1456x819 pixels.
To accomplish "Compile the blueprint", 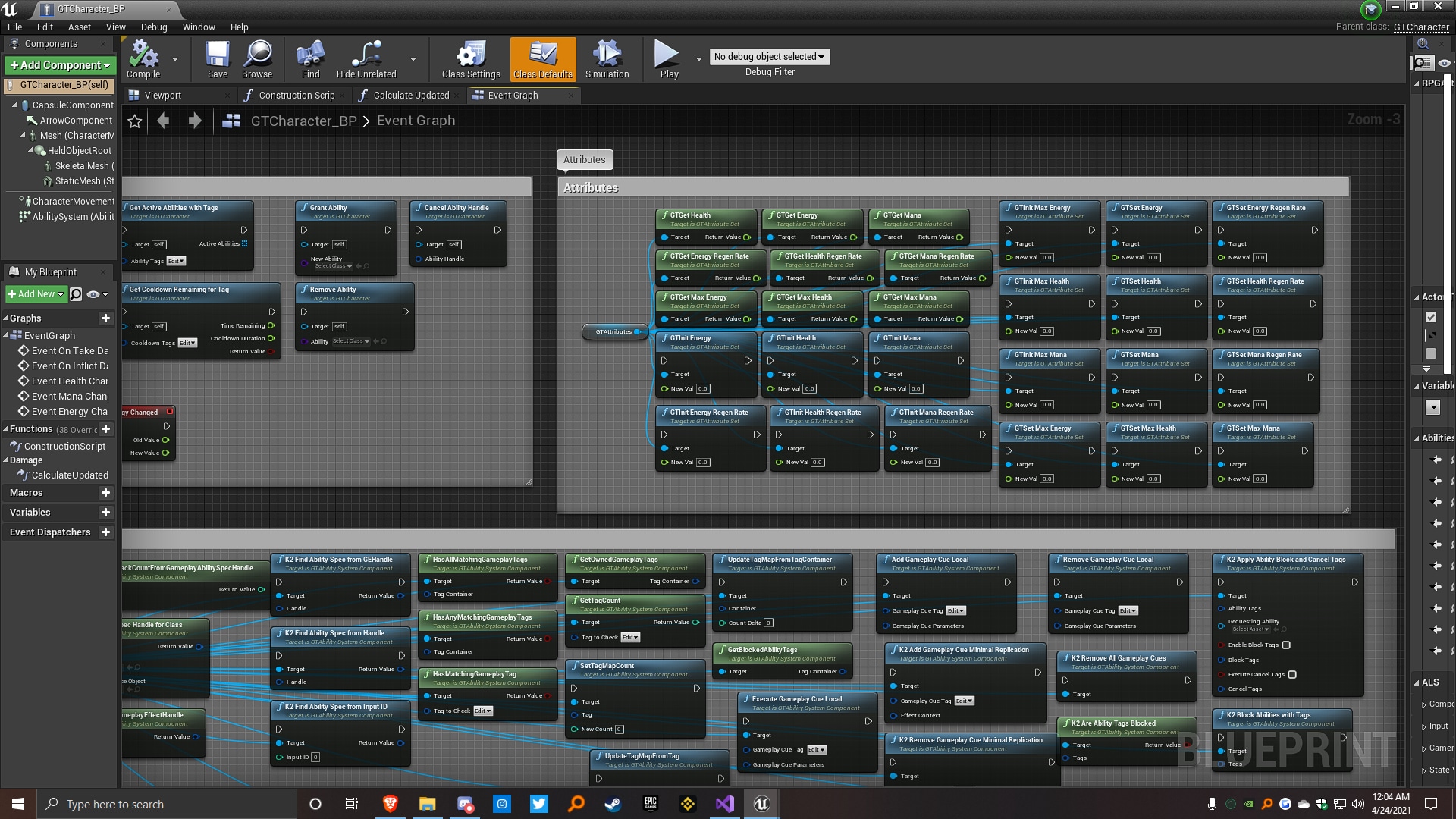I will (143, 59).
